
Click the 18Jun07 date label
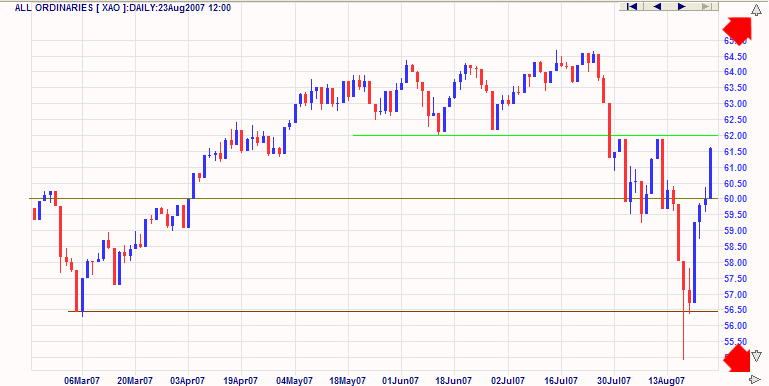pyautogui.click(x=455, y=381)
